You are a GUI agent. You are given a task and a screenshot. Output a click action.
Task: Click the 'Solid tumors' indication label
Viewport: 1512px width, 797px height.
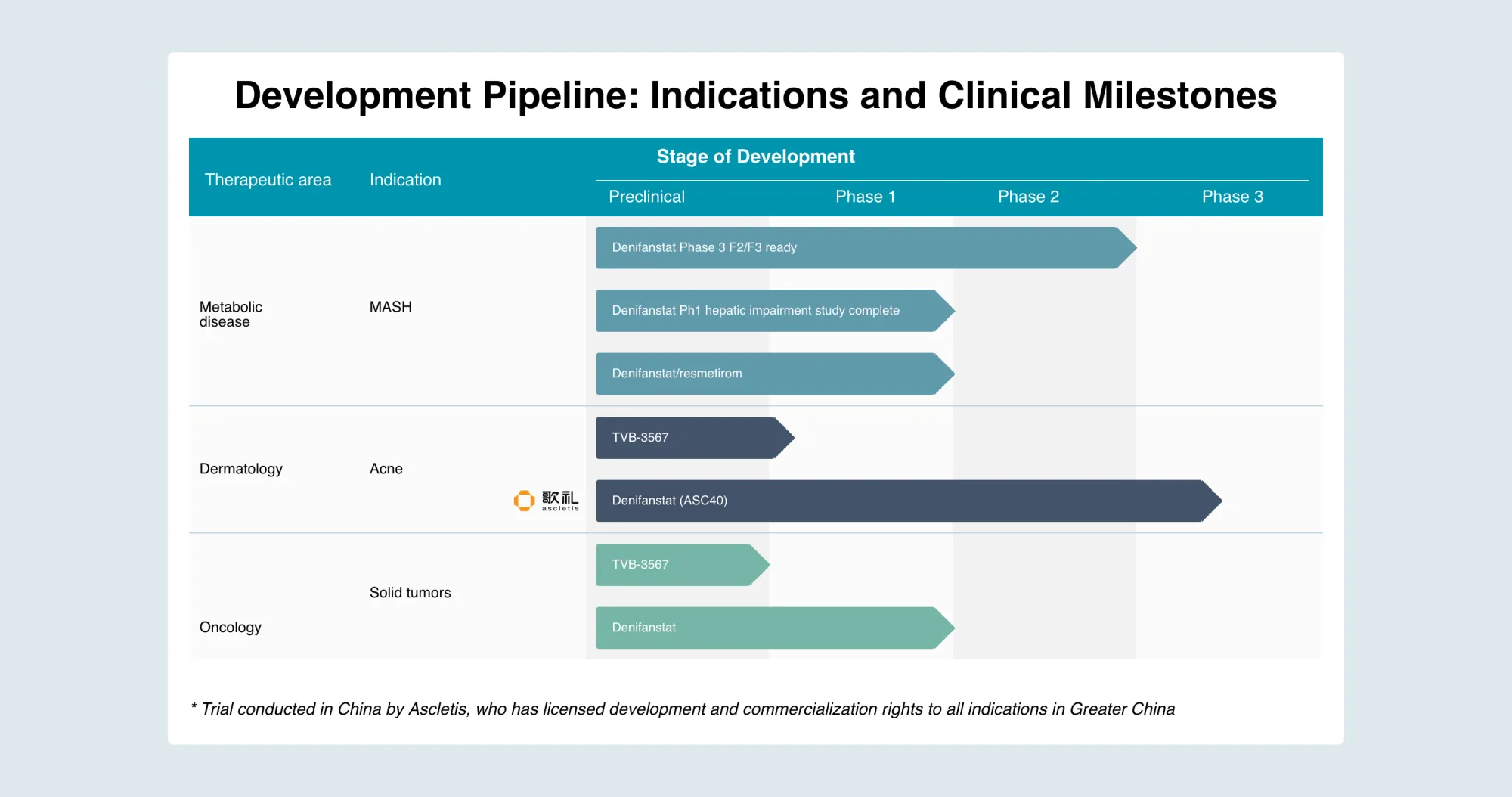coord(410,593)
